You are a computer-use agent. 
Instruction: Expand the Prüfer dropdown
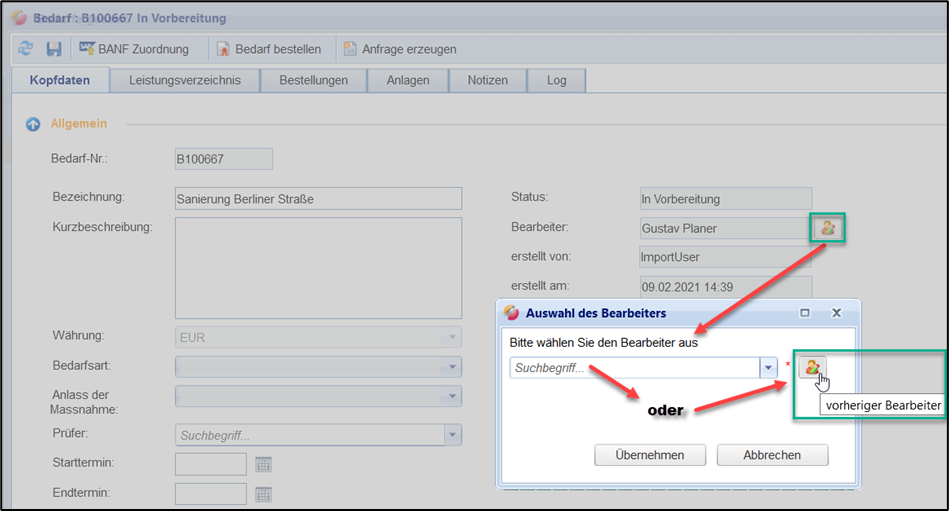[453, 435]
